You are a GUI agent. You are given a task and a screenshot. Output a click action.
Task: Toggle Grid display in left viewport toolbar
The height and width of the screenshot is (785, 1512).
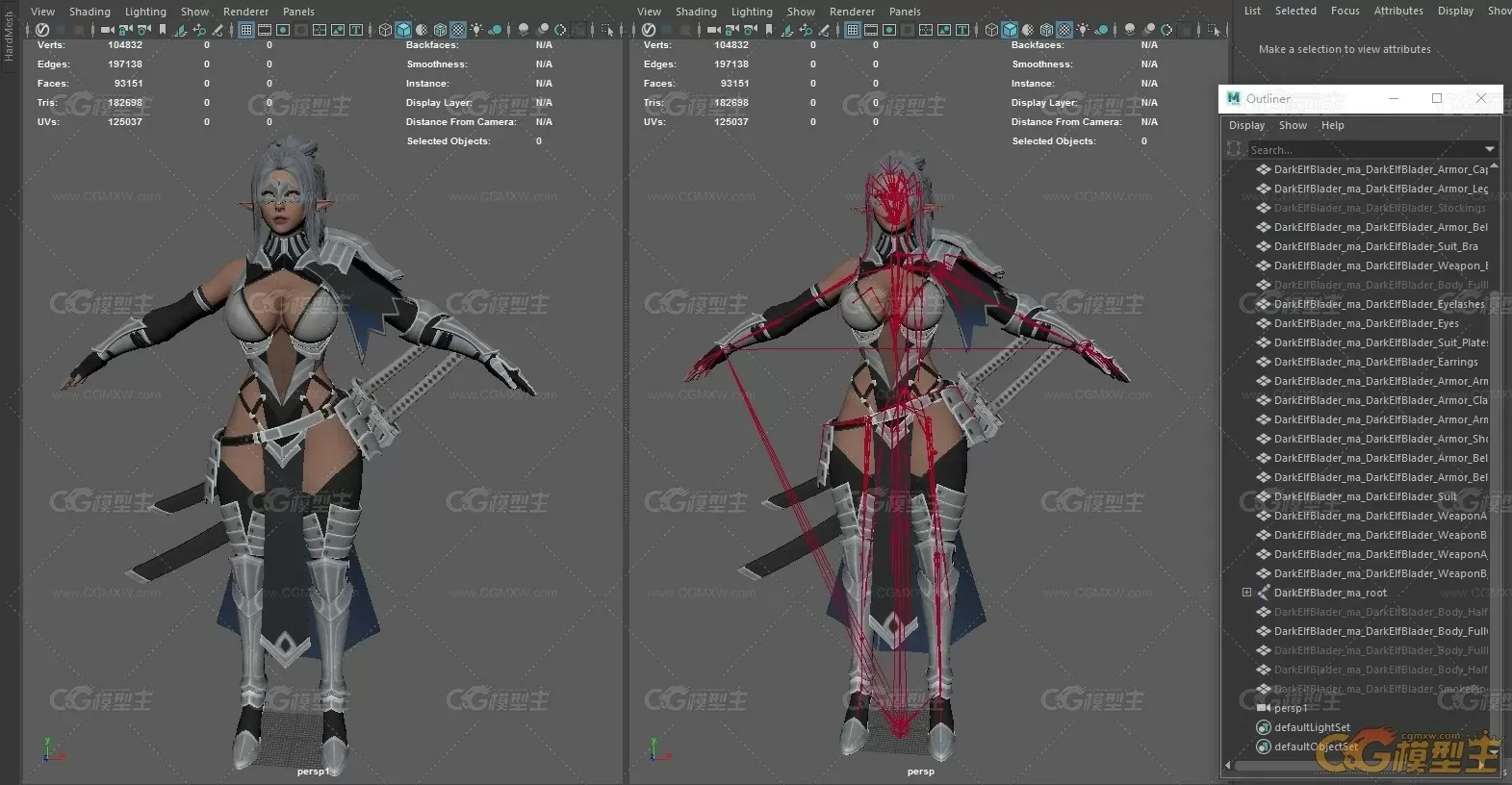(x=246, y=30)
